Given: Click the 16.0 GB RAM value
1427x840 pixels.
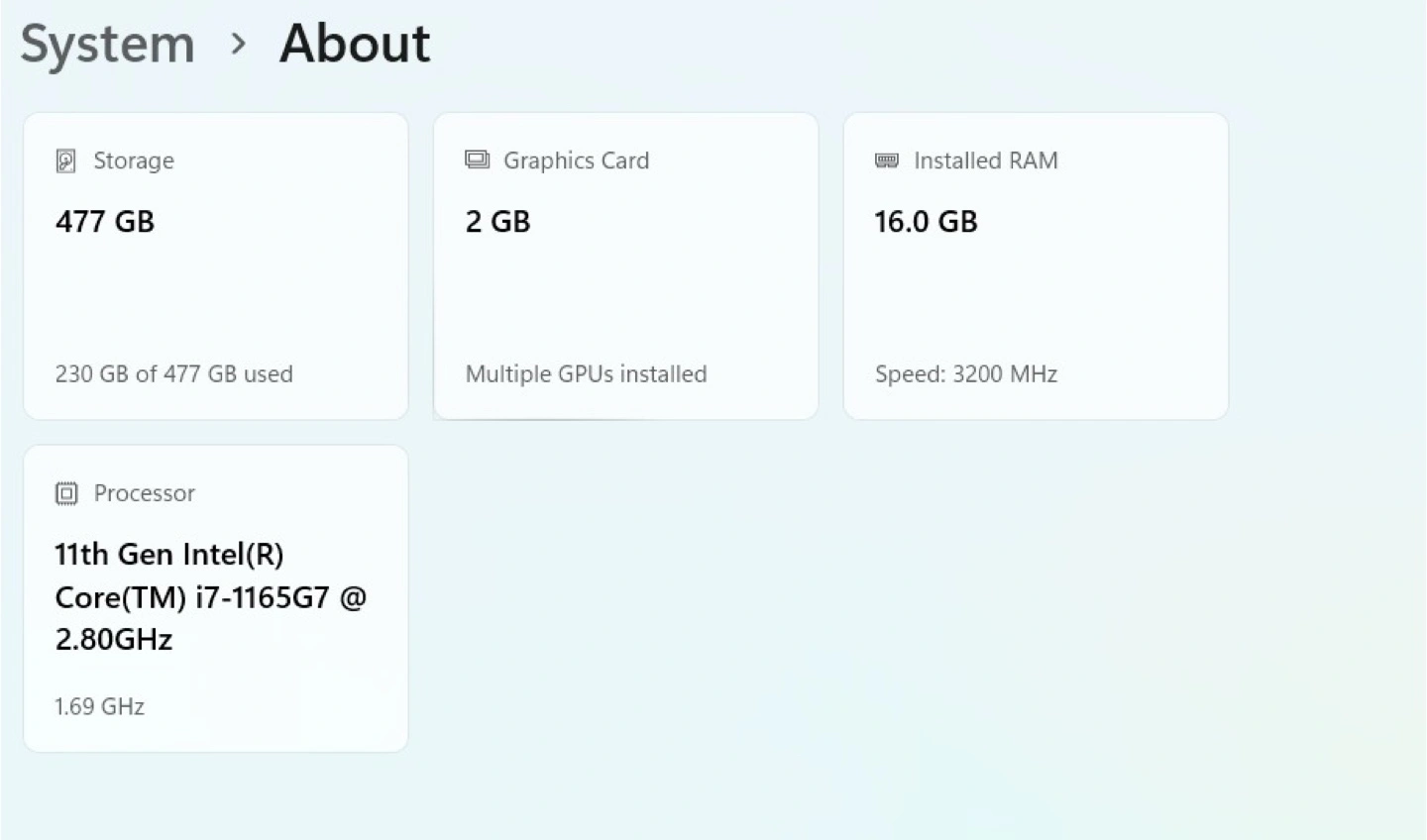Looking at the screenshot, I should [926, 222].
